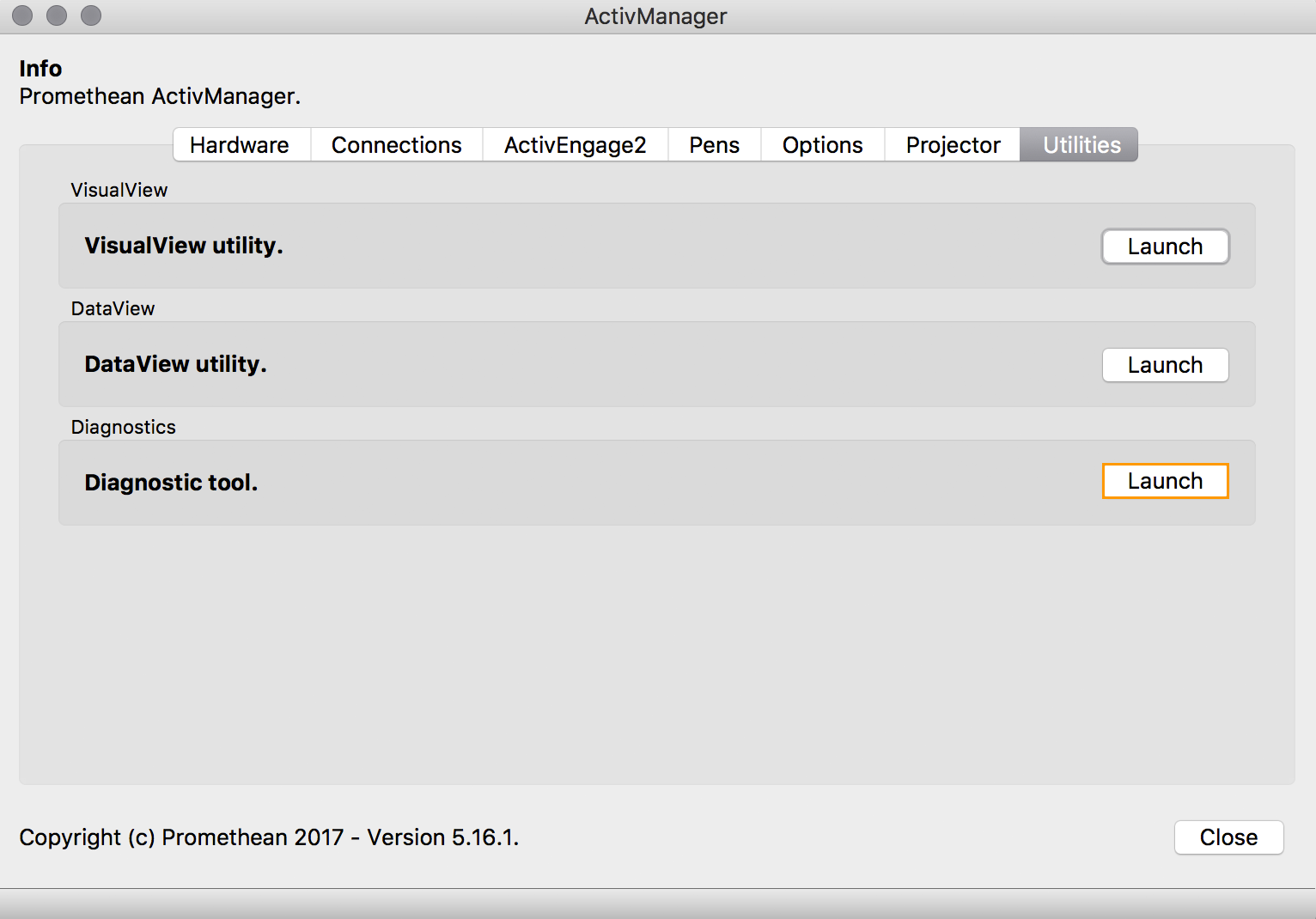Viewport: 1316px width, 919px height.
Task: Open the Connections tab
Action: (x=396, y=144)
